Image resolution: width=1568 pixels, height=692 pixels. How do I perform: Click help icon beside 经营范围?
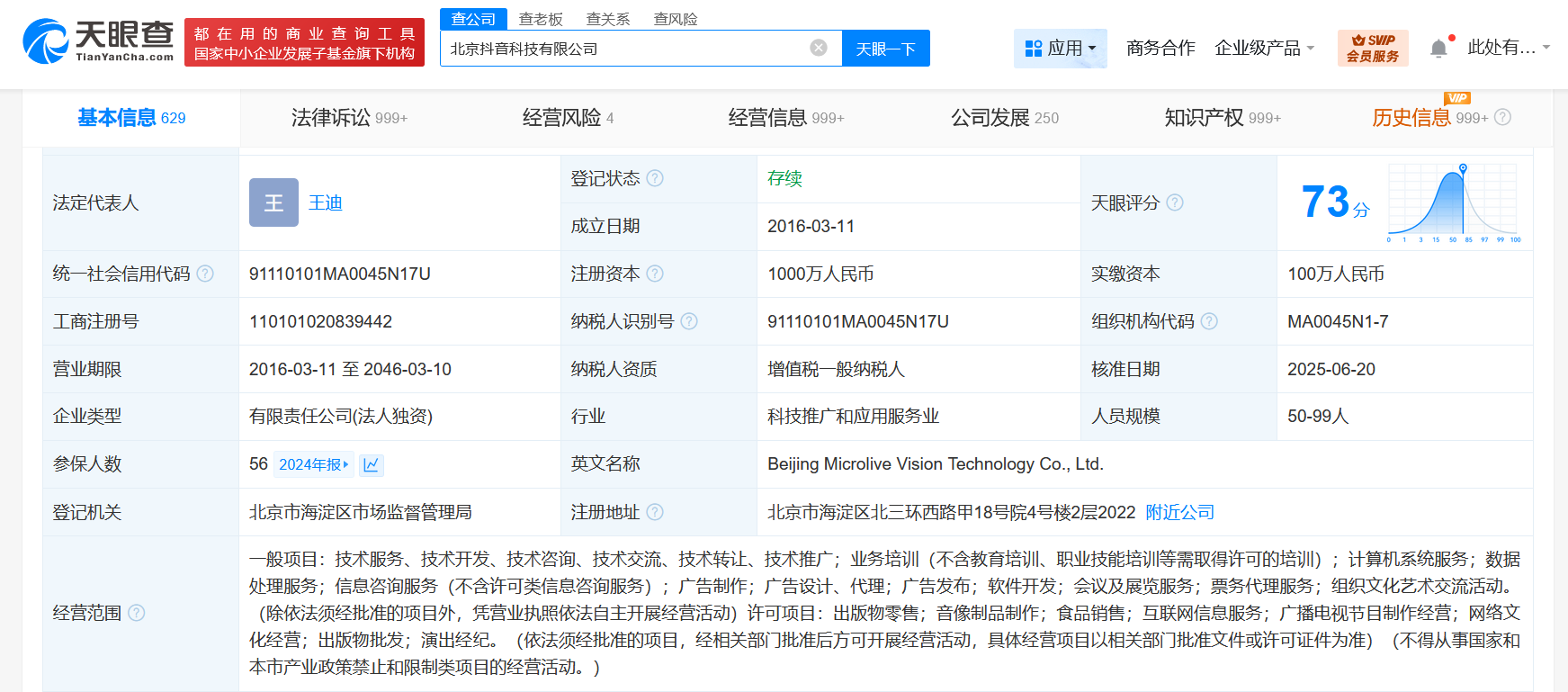[136, 613]
